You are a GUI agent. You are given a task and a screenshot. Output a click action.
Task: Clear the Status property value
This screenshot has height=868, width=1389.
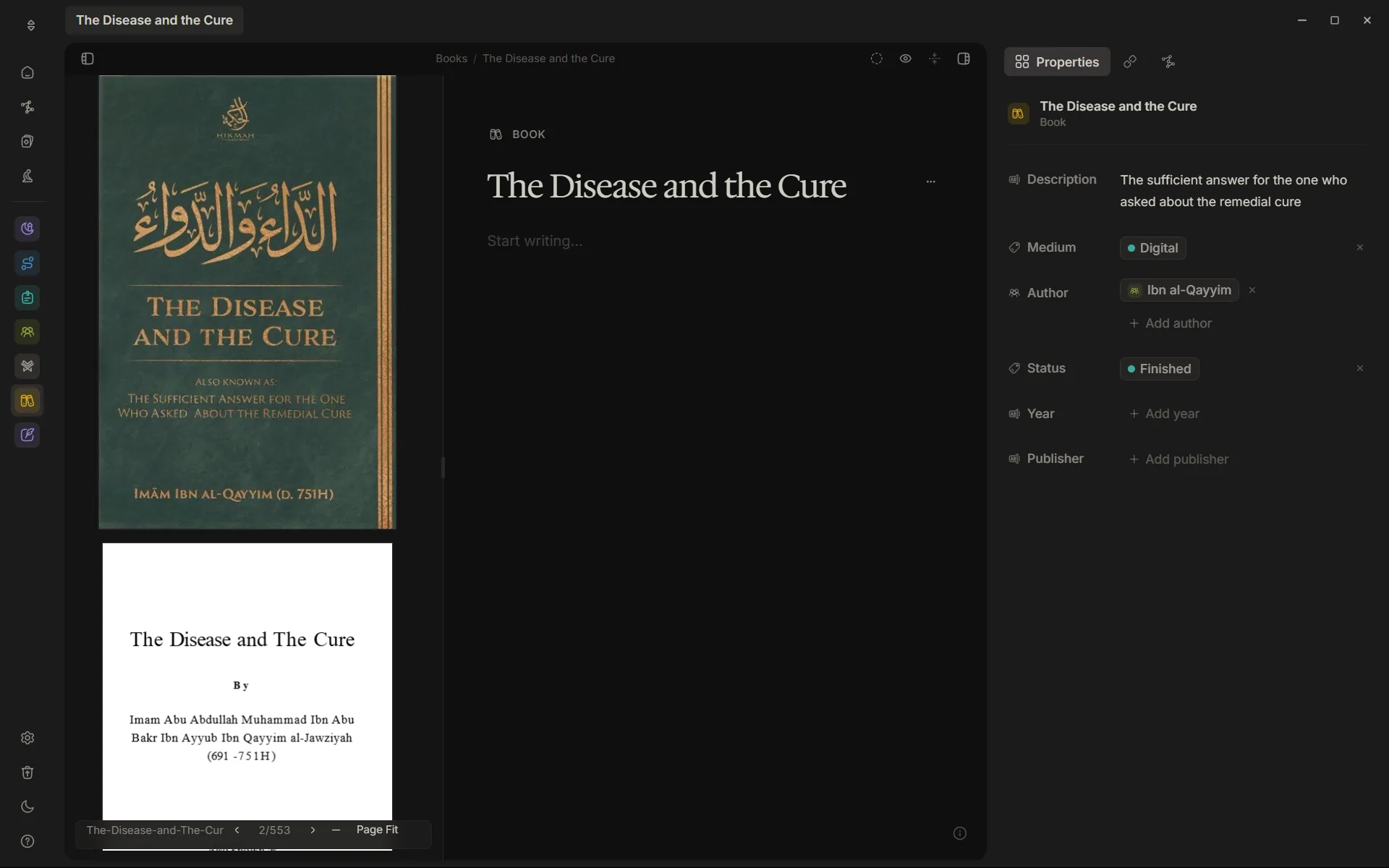pyautogui.click(x=1359, y=368)
